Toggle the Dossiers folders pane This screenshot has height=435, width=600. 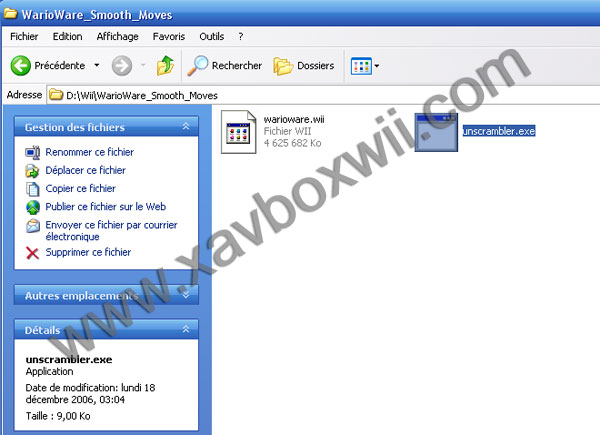pos(304,66)
